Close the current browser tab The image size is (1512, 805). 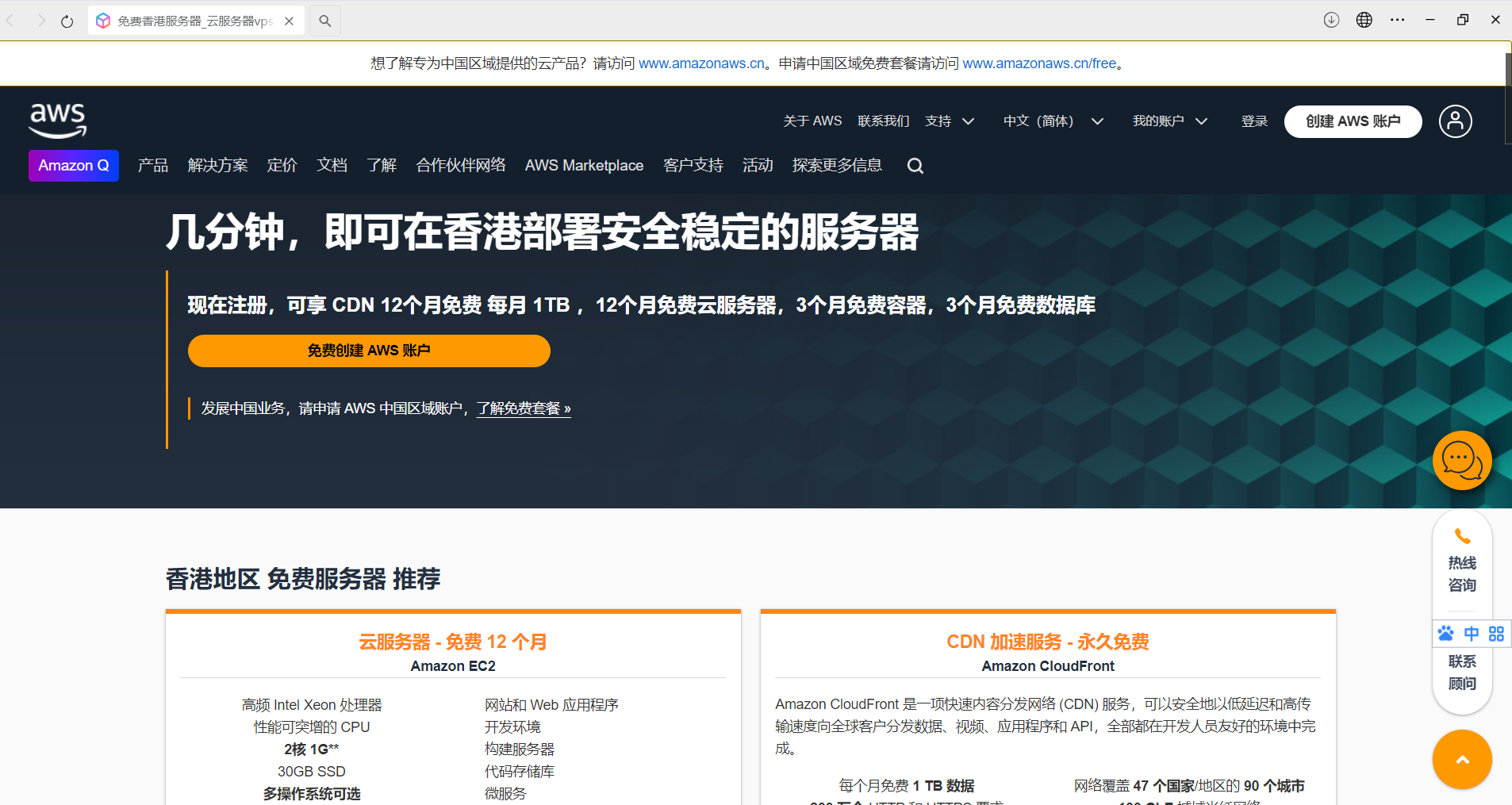[x=290, y=21]
